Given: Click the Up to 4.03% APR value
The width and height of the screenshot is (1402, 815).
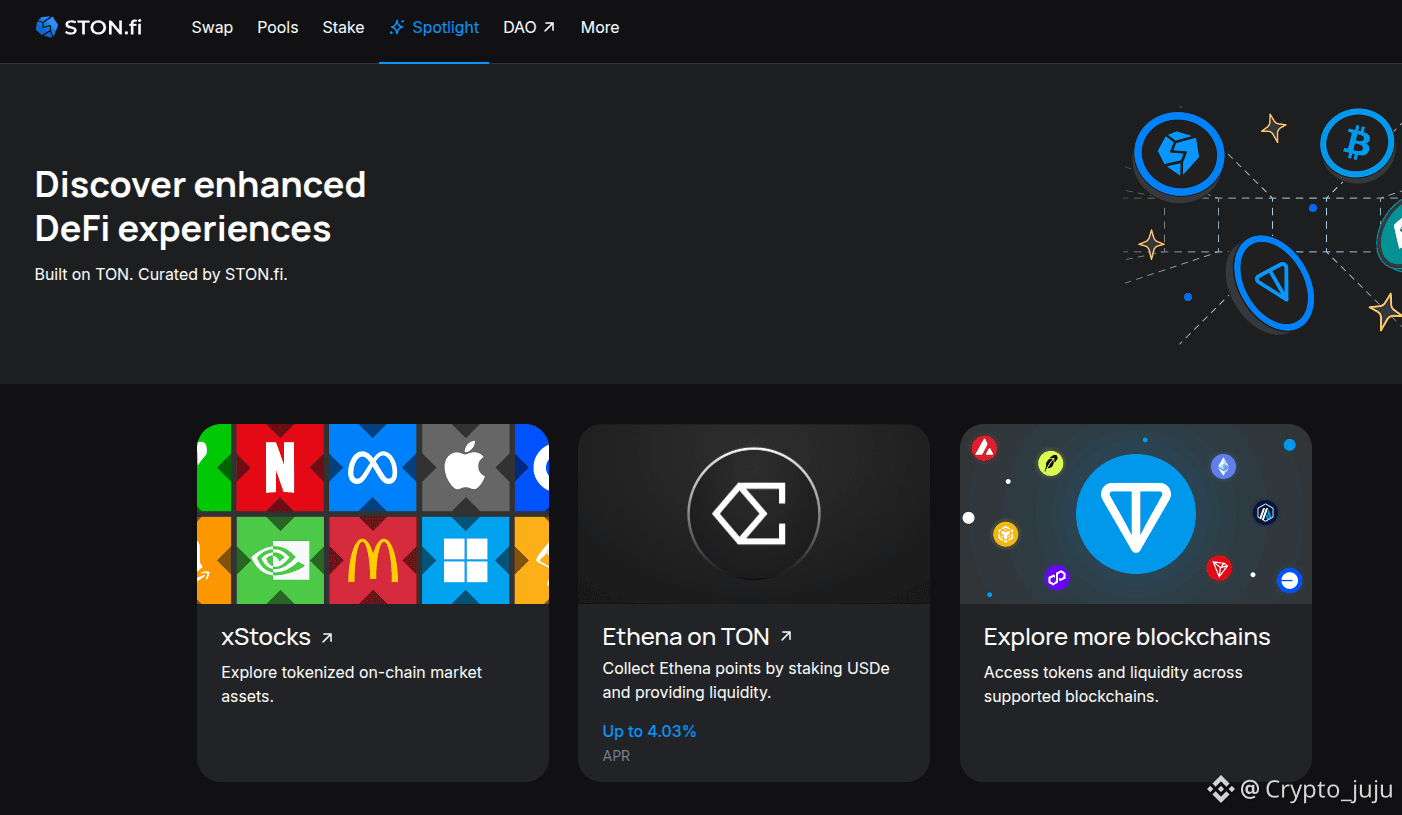Looking at the screenshot, I should click(x=649, y=732).
